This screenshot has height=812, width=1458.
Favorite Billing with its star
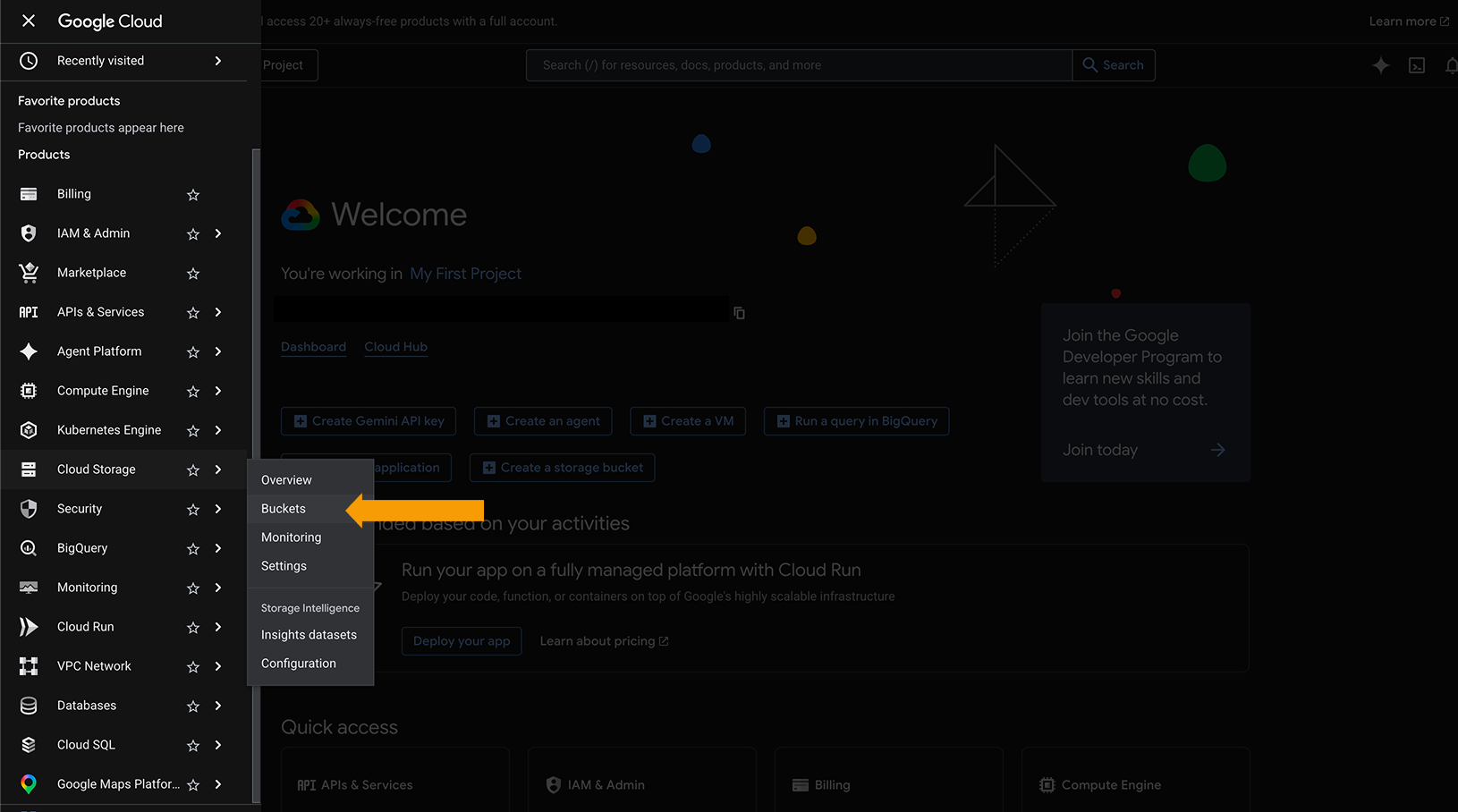click(x=193, y=194)
